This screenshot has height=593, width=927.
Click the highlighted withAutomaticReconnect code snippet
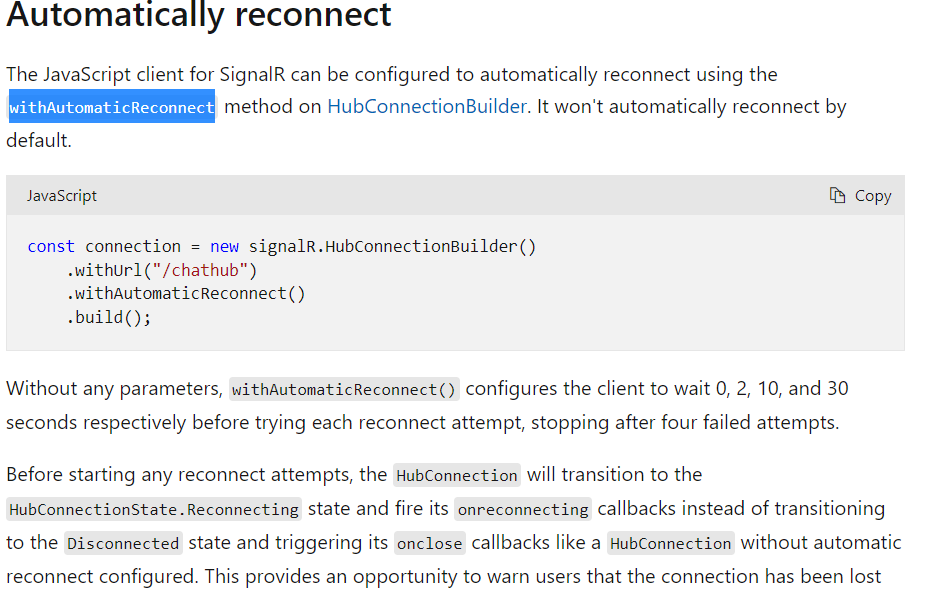coord(111,106)
